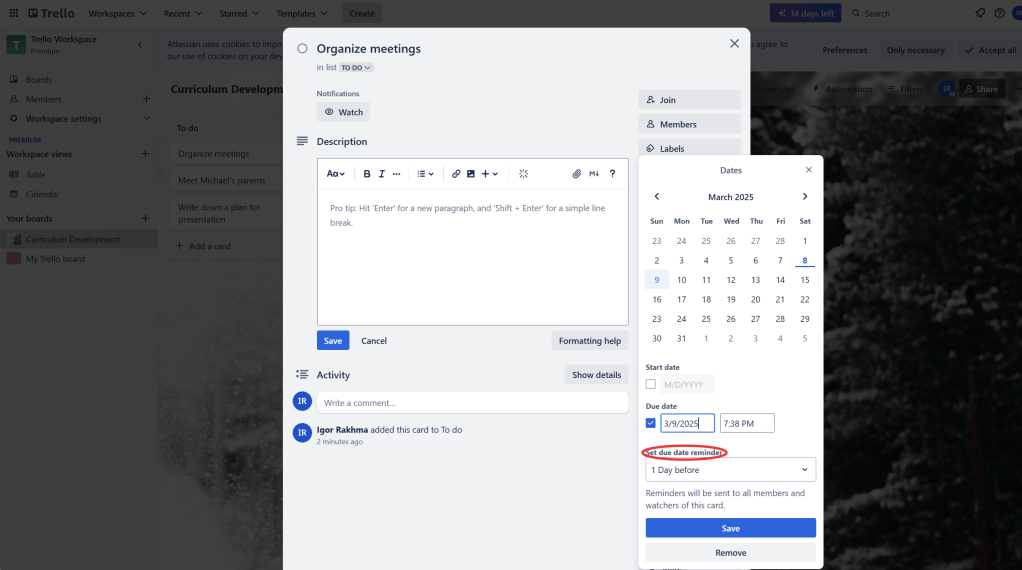Image resolution: width=1022 pixels, height=570 pixels.
Task: Toggle bold formatting in description editor
Action: click(x=367, y=174)
